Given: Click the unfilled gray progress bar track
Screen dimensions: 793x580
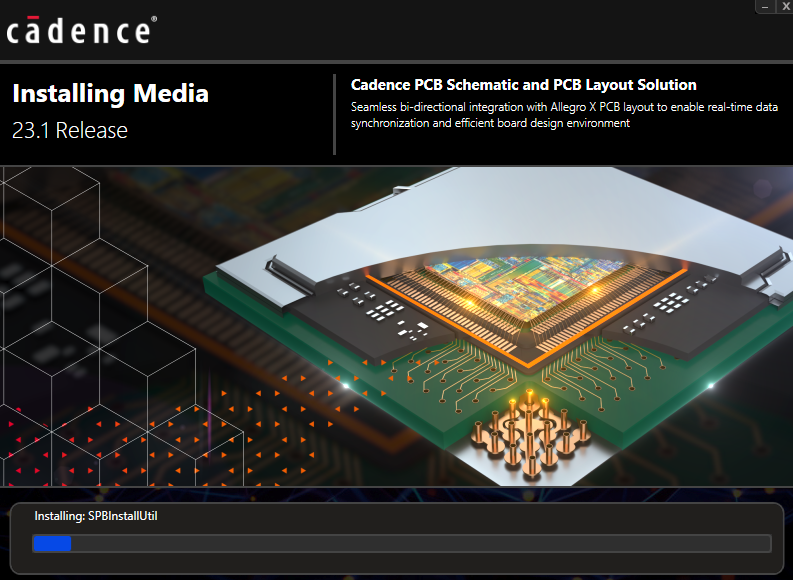Looking at the screenshot, I should 420,543.
